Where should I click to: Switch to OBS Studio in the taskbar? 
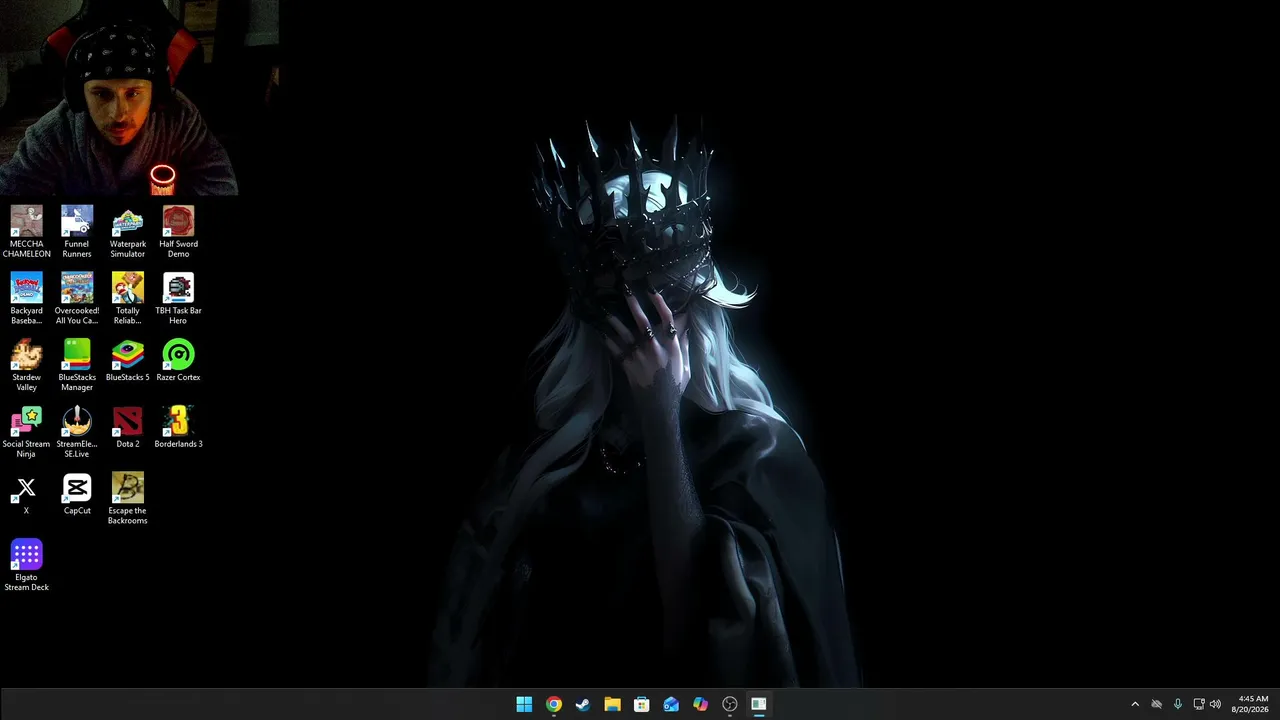730,704
